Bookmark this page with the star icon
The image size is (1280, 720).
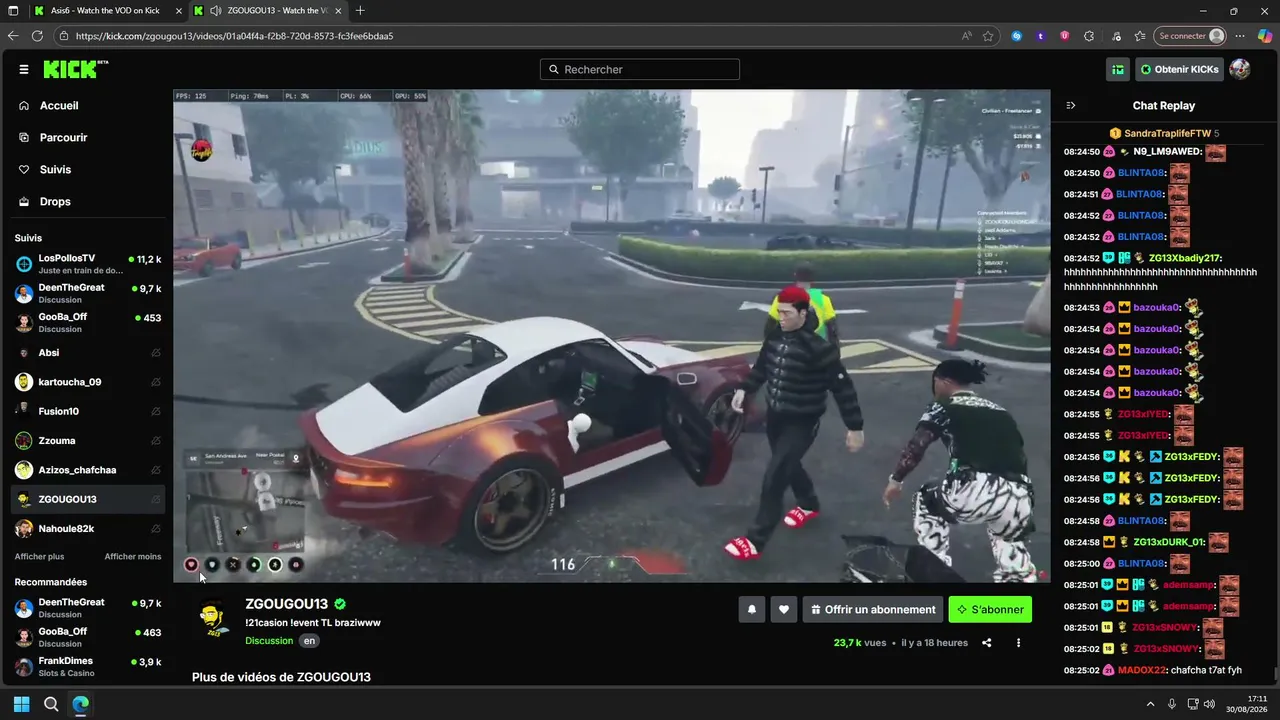tap(988, 36)
